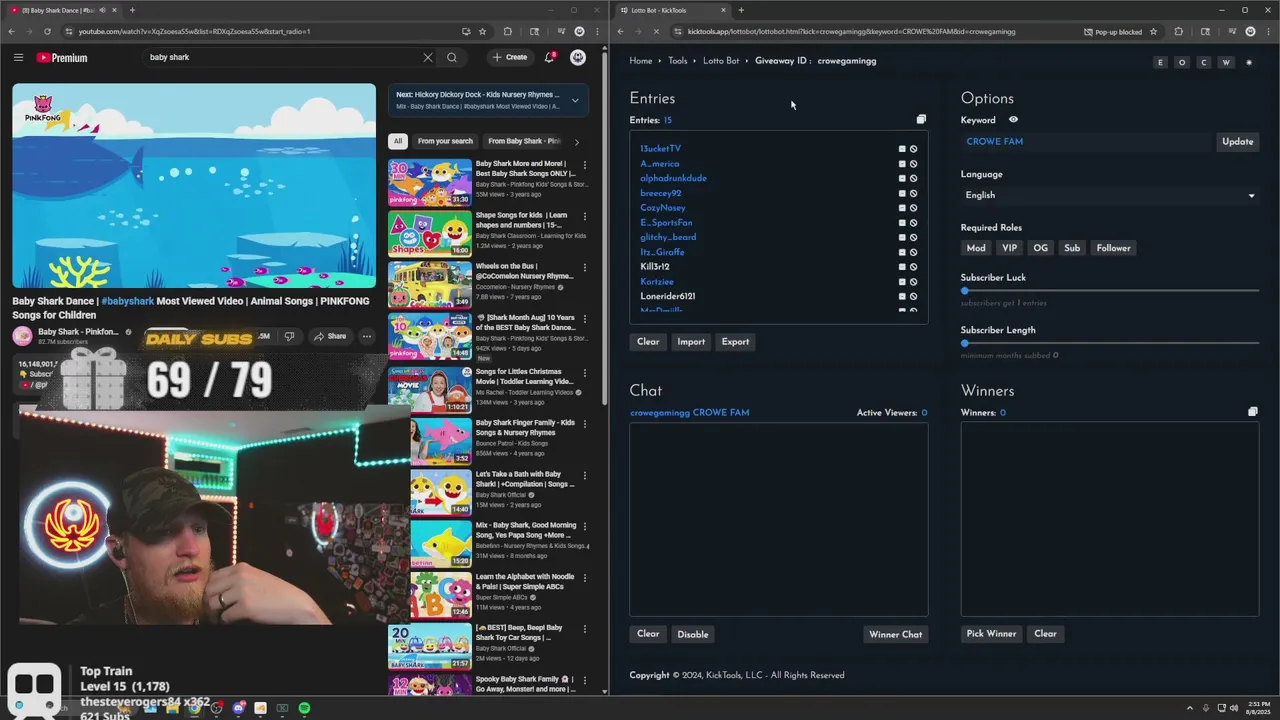Image resolution: width=1280 pixels, height=720 pixels.
Task: Remove entry Itz_Giraffe using its square icon
Action: point(902,252)
